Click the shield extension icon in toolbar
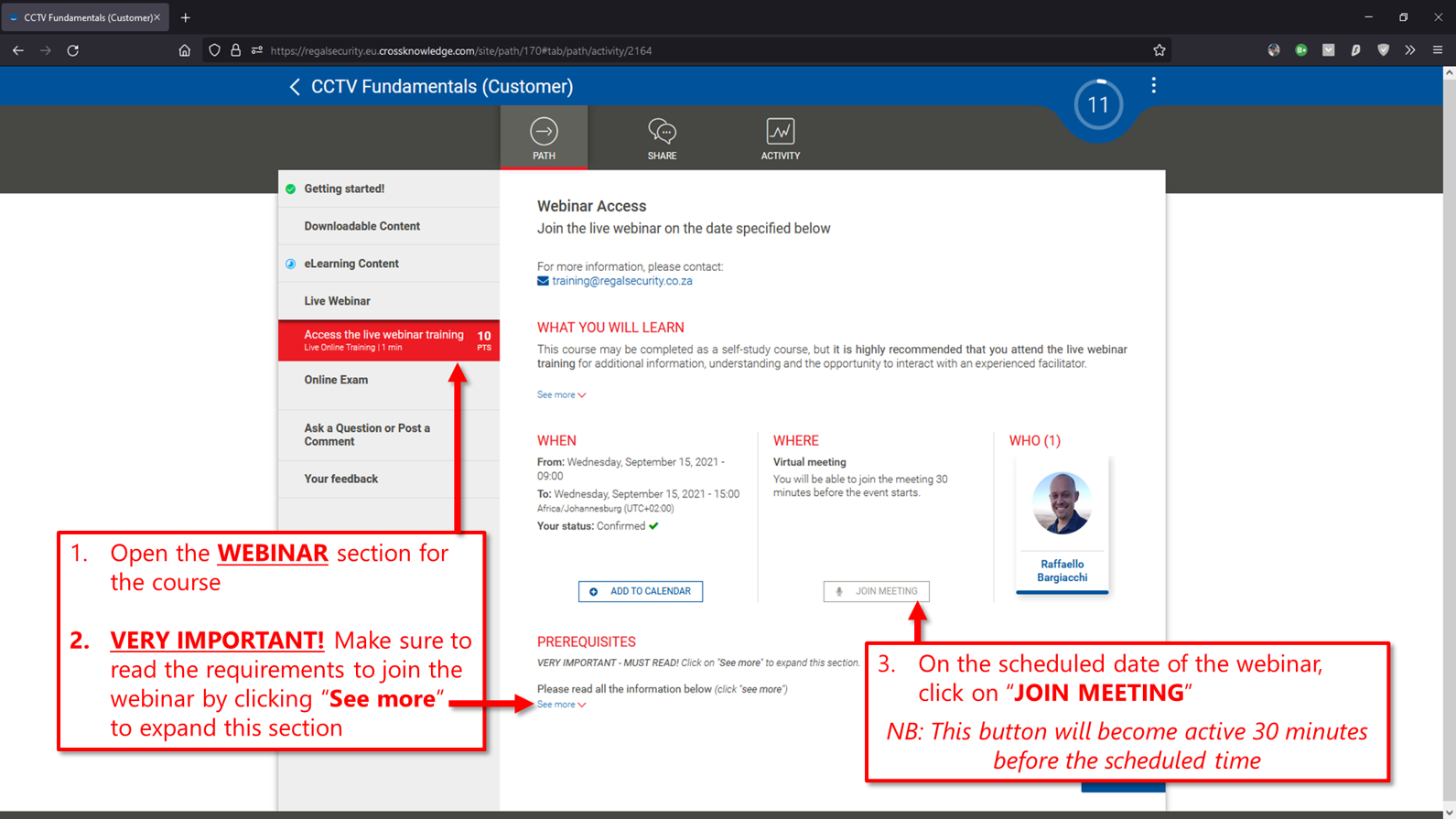 (x=1383, y=50)
